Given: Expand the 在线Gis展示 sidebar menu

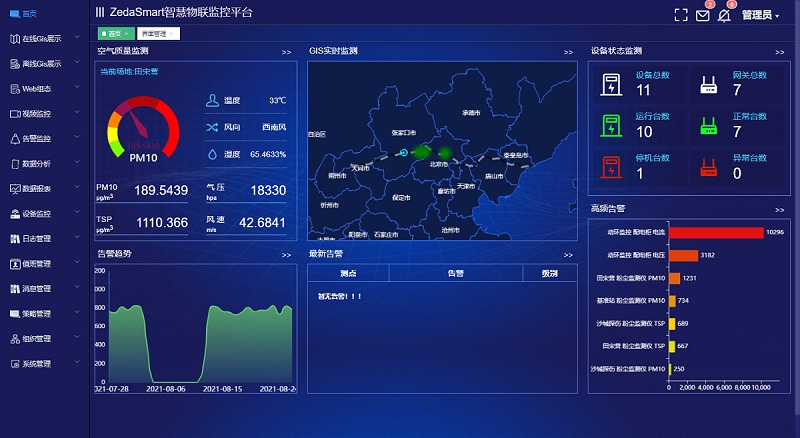Looking at the screenshot, I should pos(40,39).
